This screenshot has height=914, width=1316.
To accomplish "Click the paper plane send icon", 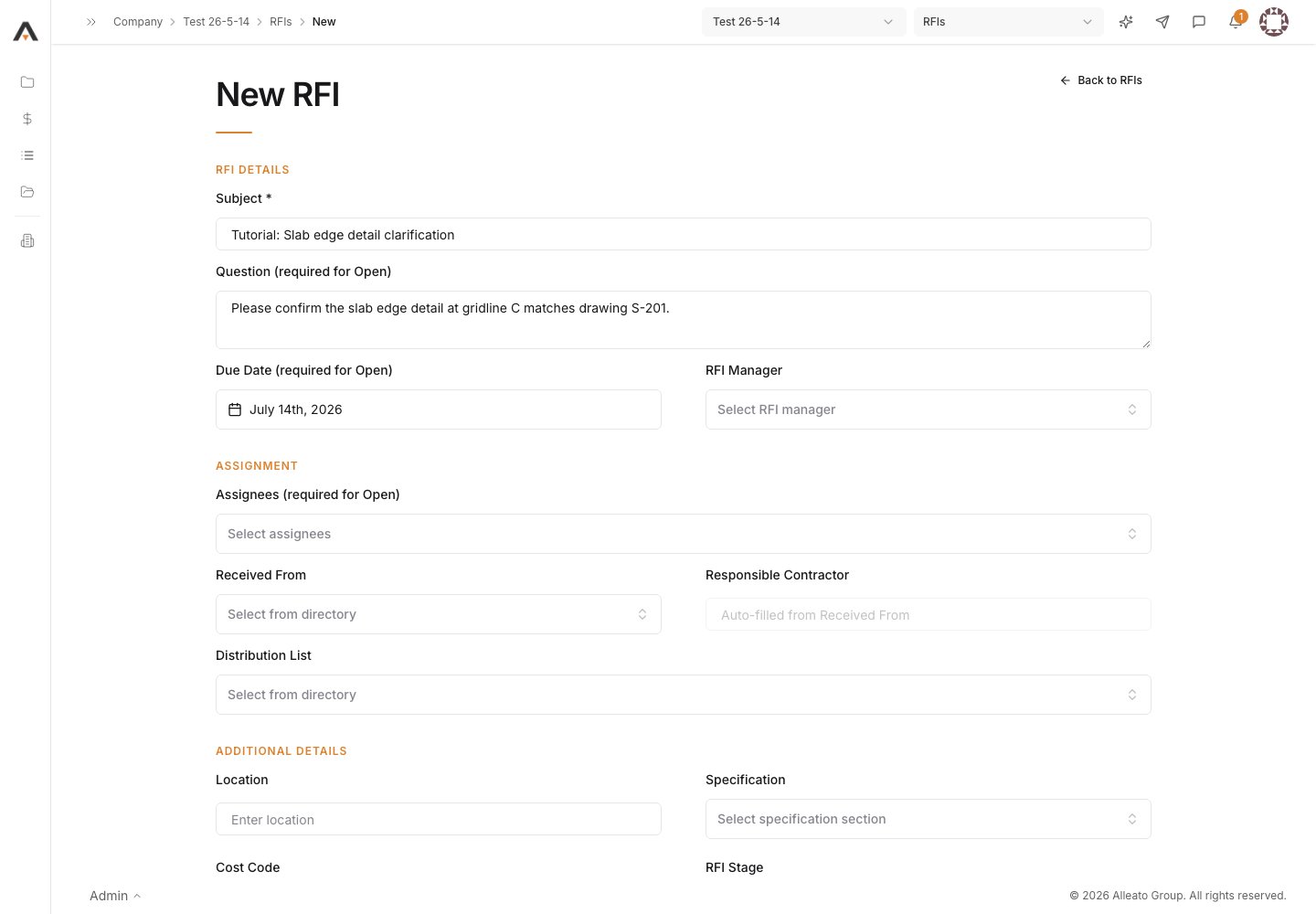I will point(1162,22).
